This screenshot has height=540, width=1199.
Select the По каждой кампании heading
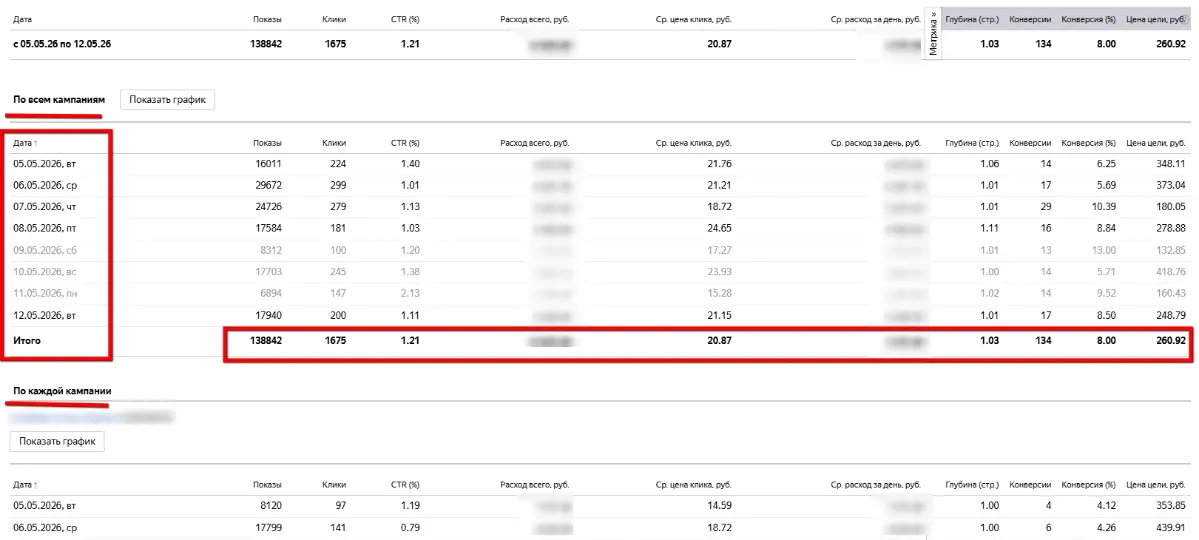tap(62, 391)
